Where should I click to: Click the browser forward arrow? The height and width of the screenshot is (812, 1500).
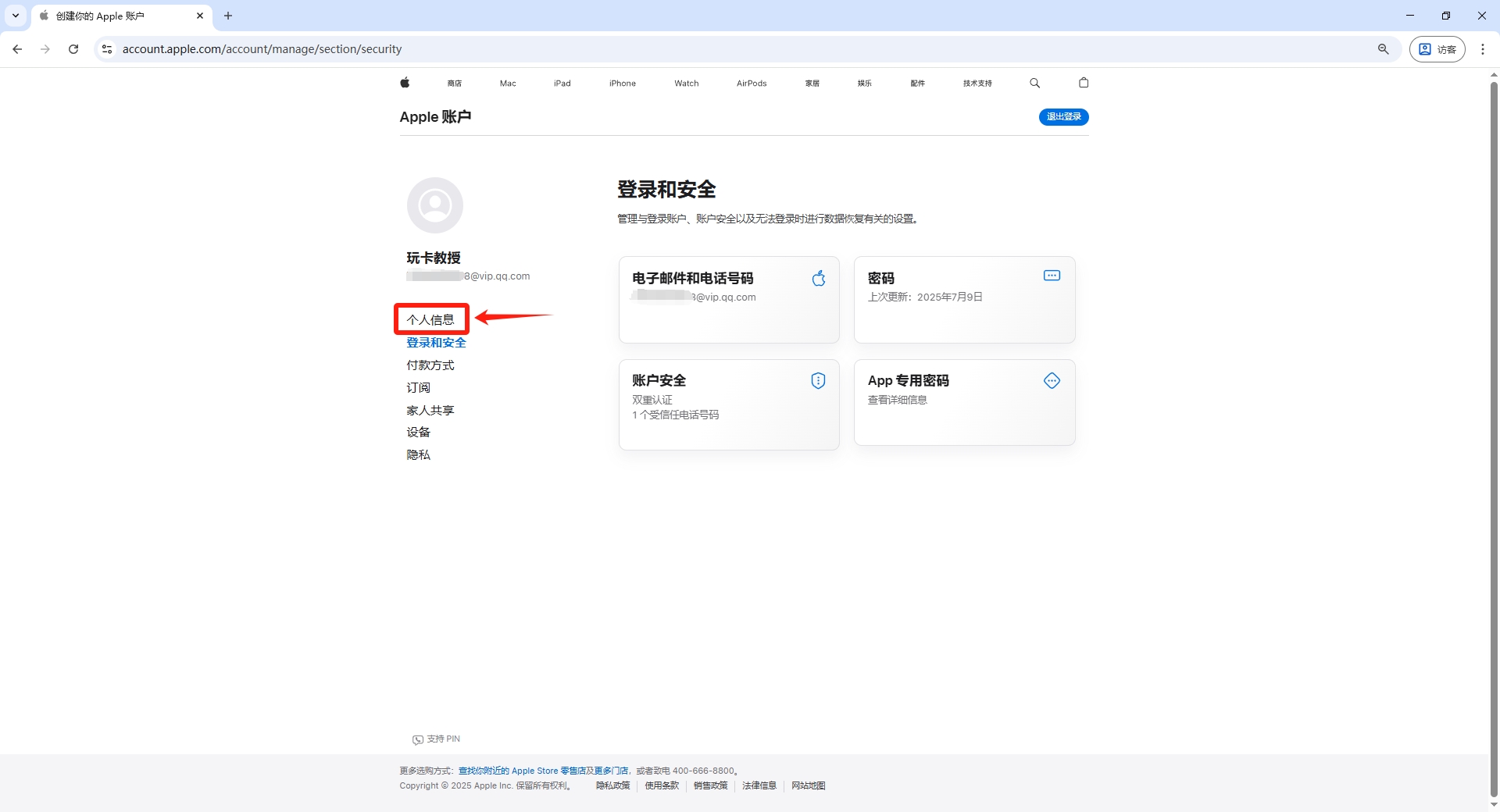[x=45, y=49]
